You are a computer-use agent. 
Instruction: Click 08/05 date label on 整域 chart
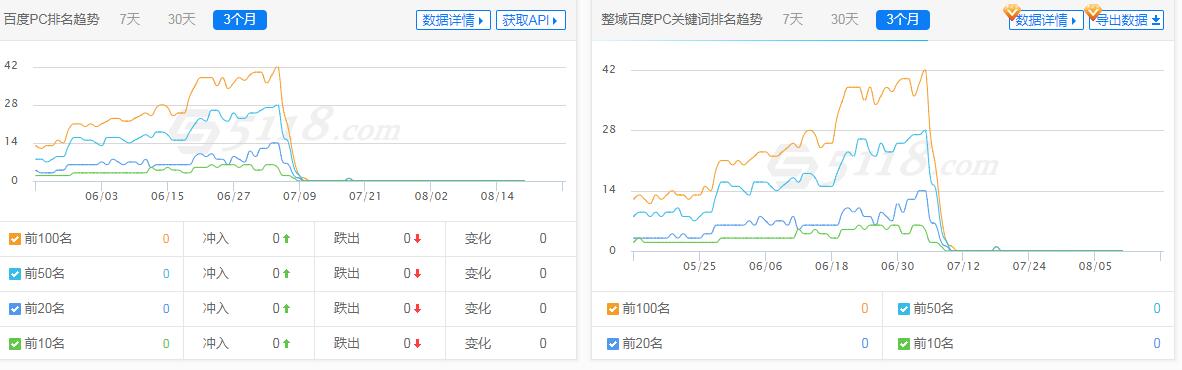click(x=1095, y=266)
